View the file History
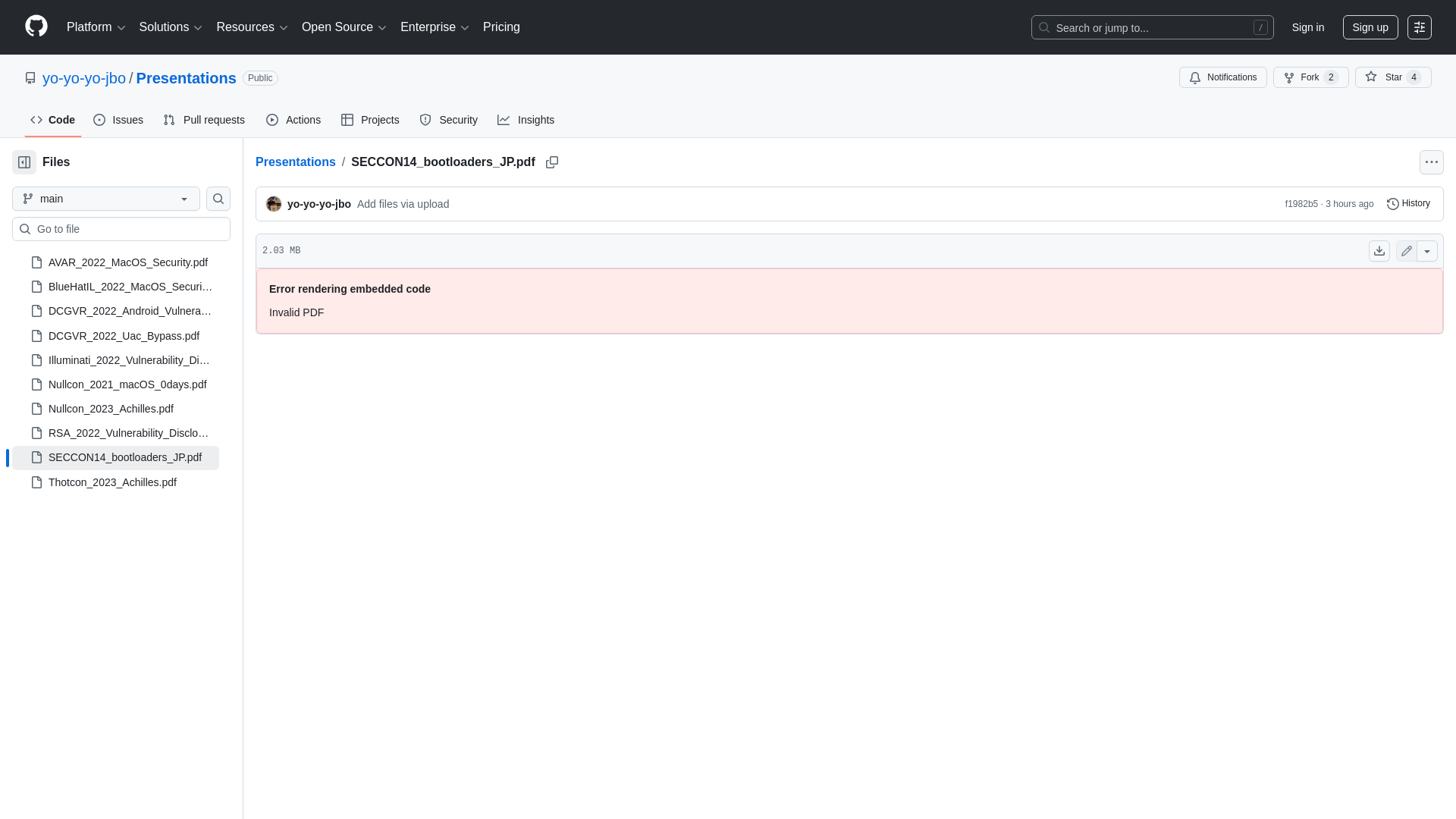Viewport: 1456px width, 819px height. coord(1408,203)
